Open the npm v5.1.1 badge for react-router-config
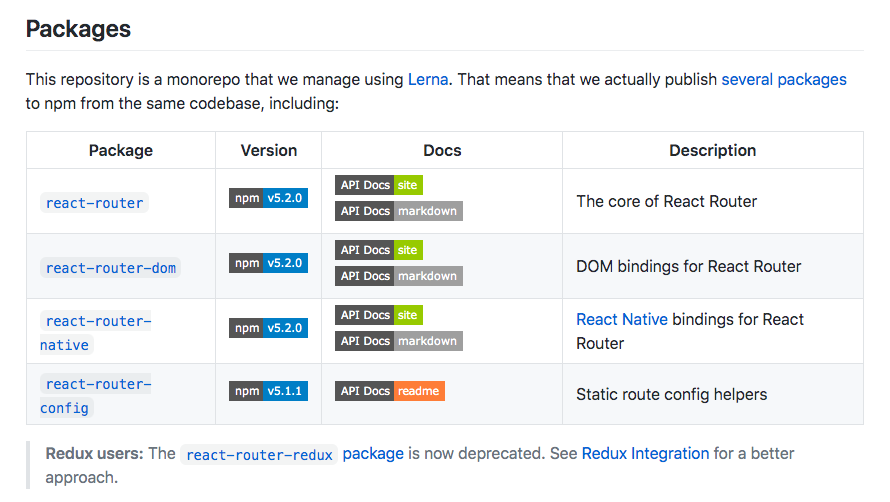890x502 pixels. 268,391
